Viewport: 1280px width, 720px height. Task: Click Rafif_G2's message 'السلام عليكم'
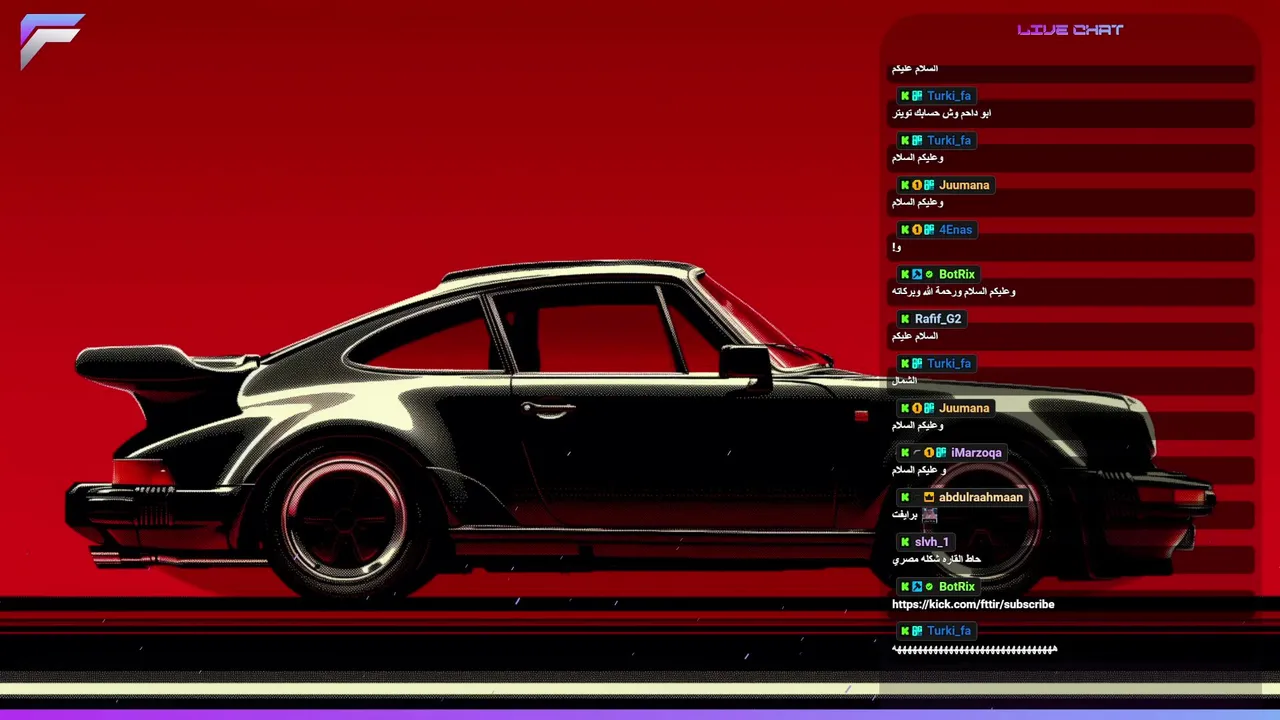click(915, 336)
